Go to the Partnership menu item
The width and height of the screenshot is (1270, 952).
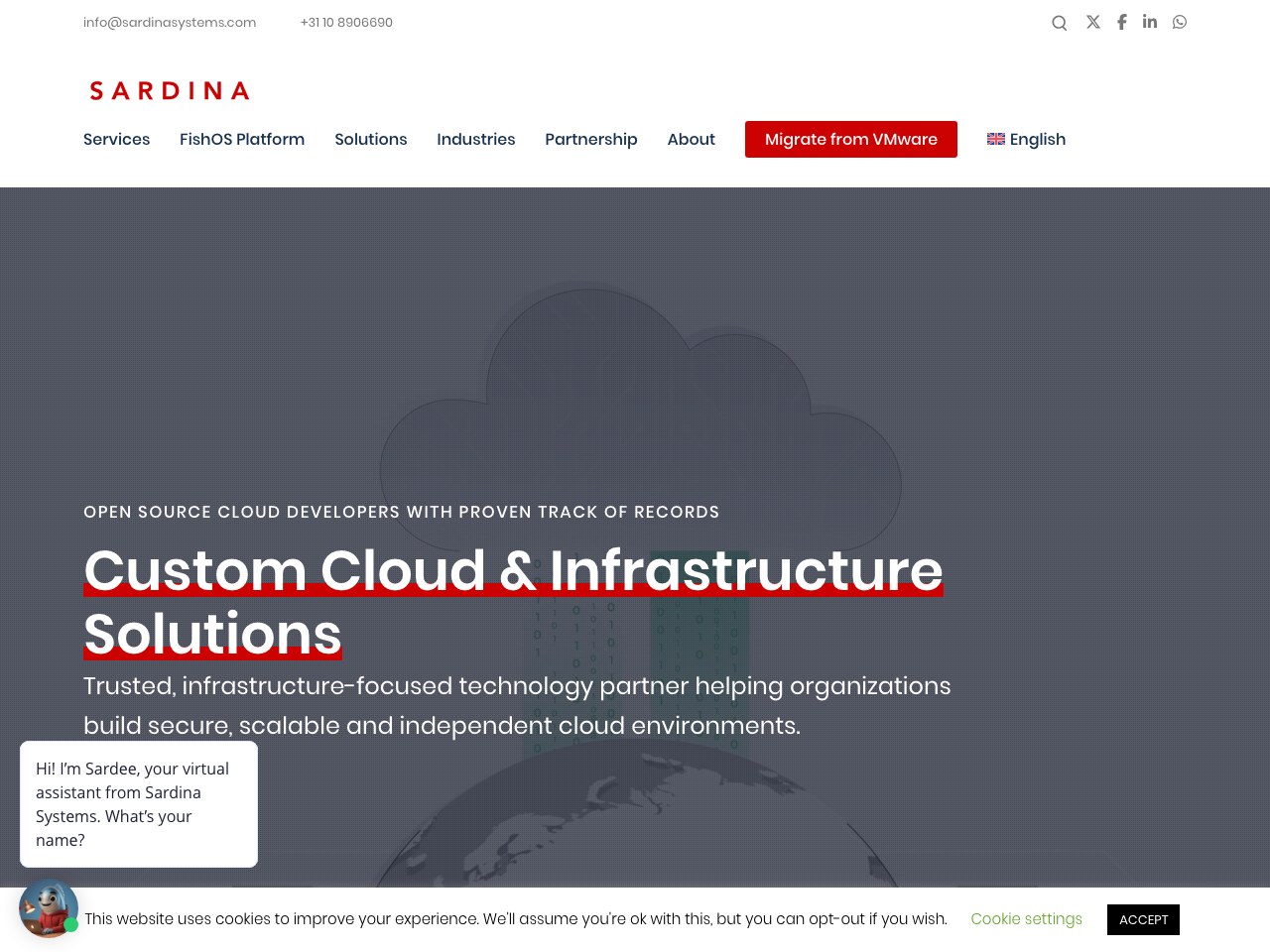[x=590, y=139]
